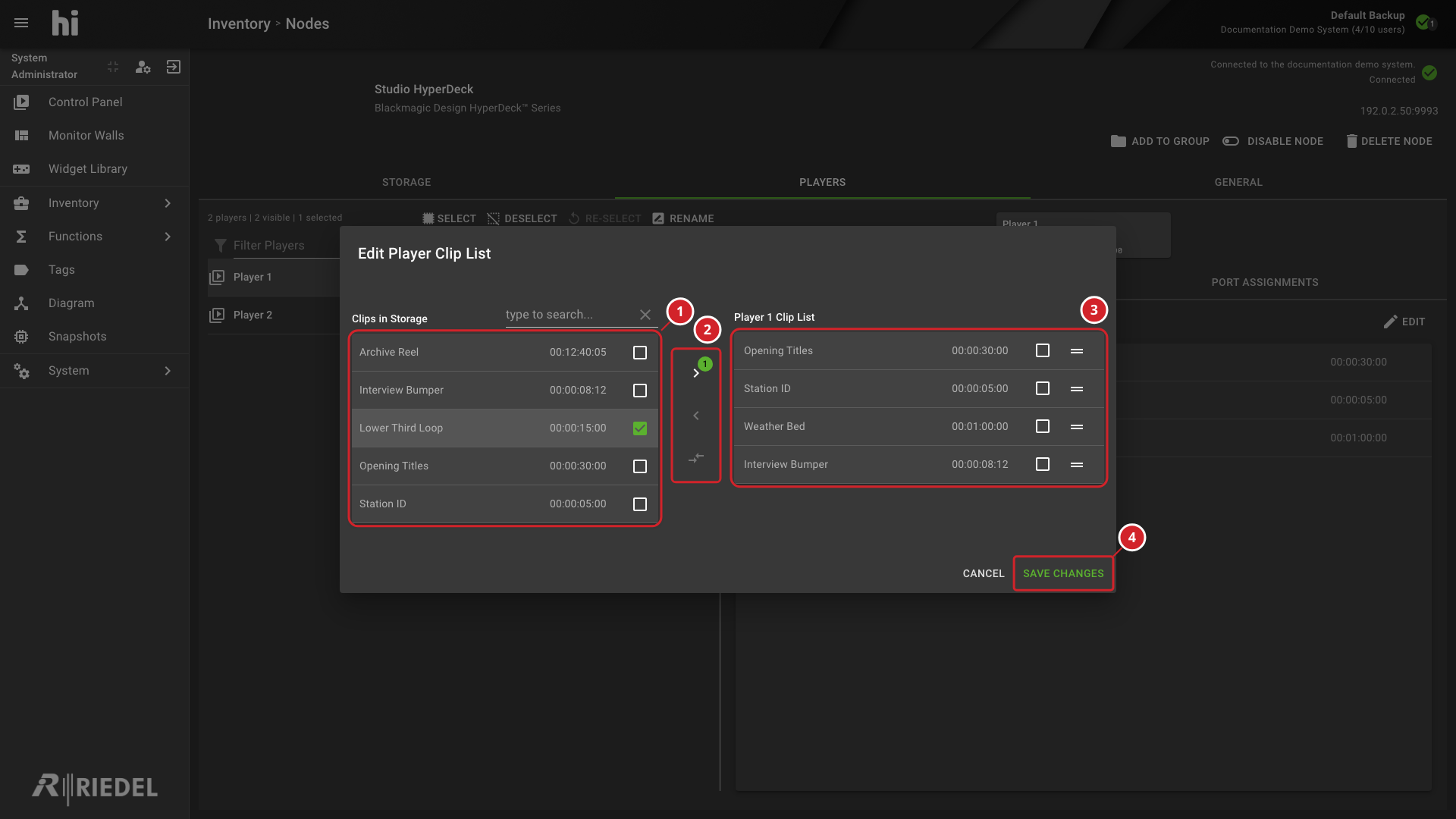Click the hi logo icon
1456x819 pixels.
point(65,23)
